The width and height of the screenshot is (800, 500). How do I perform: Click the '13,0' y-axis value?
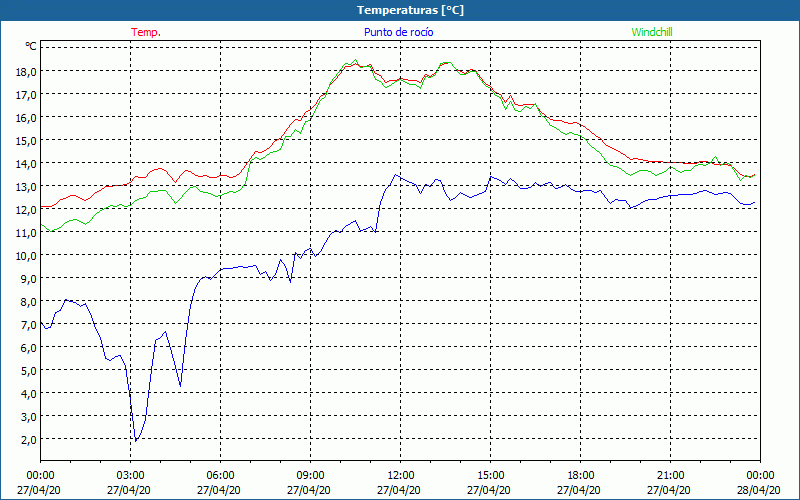(26, 187)
